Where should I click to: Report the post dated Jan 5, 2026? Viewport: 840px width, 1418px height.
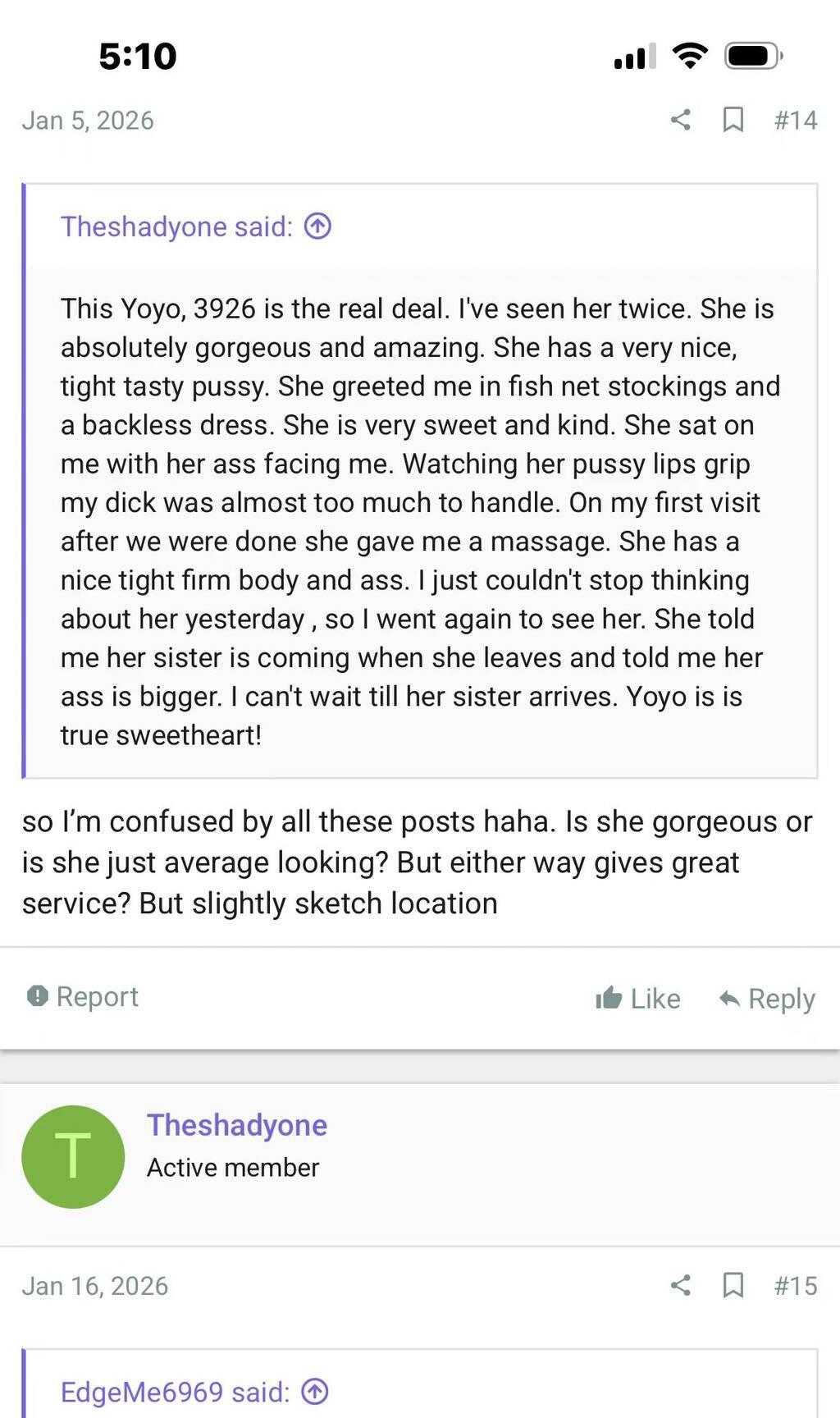pos(83,996)
